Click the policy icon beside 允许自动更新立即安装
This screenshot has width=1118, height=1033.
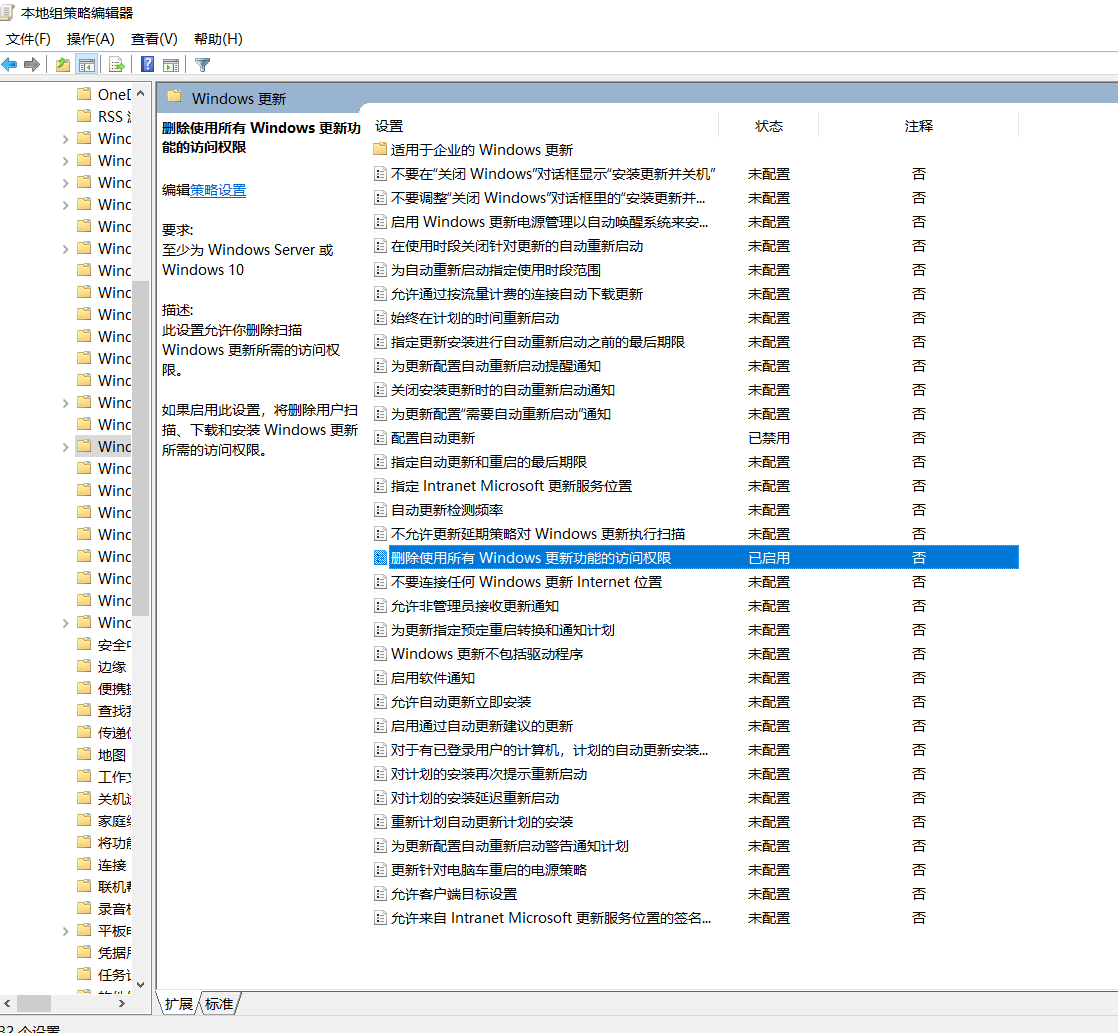point(381,702)
